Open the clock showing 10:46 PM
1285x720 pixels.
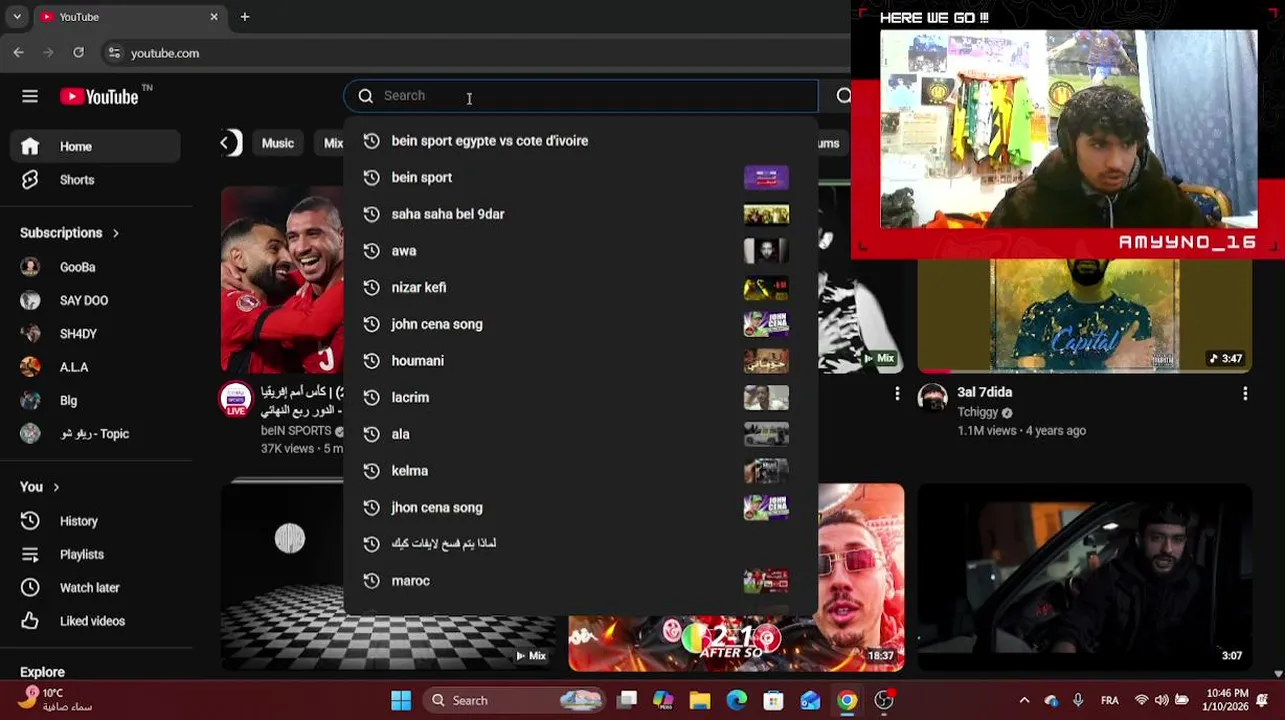pyautogui.click(x=1228, y=700)
